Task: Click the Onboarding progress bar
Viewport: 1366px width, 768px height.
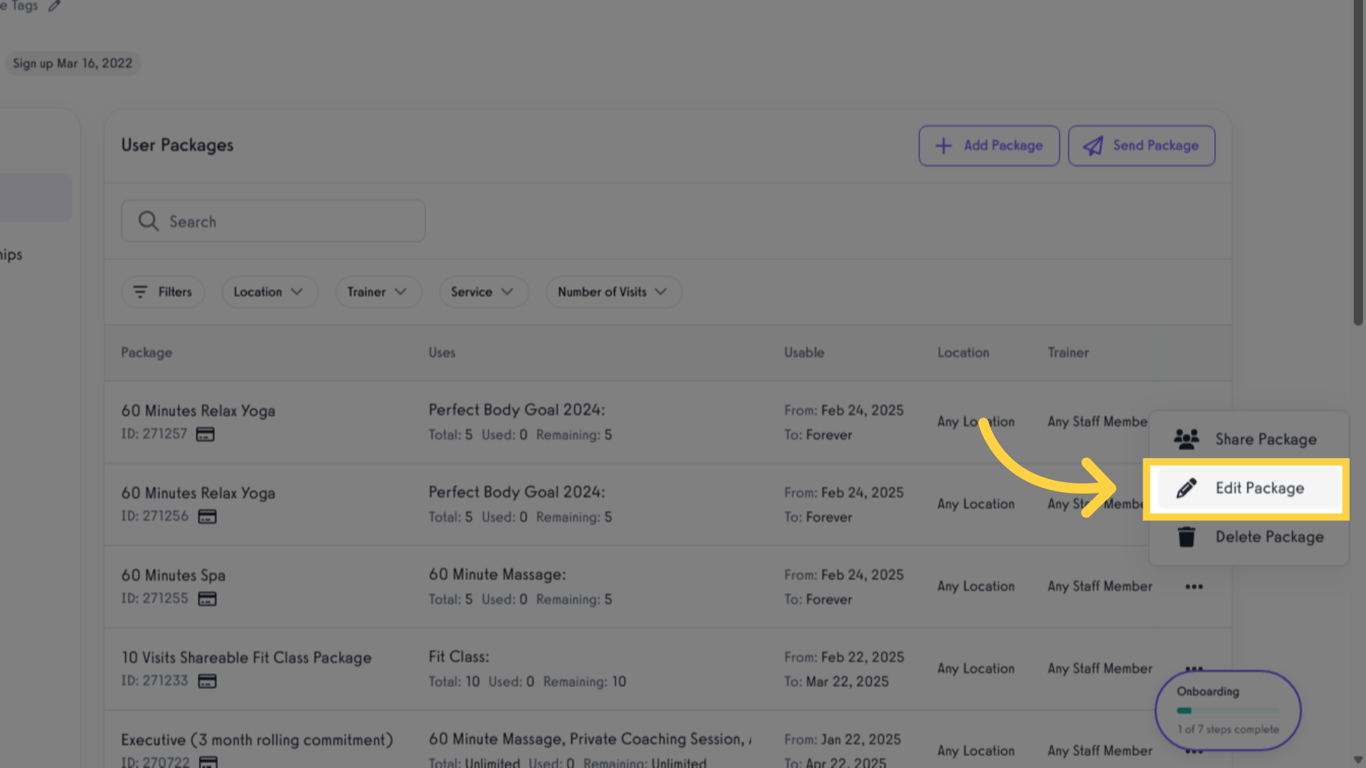Action: pos(1228,711)
